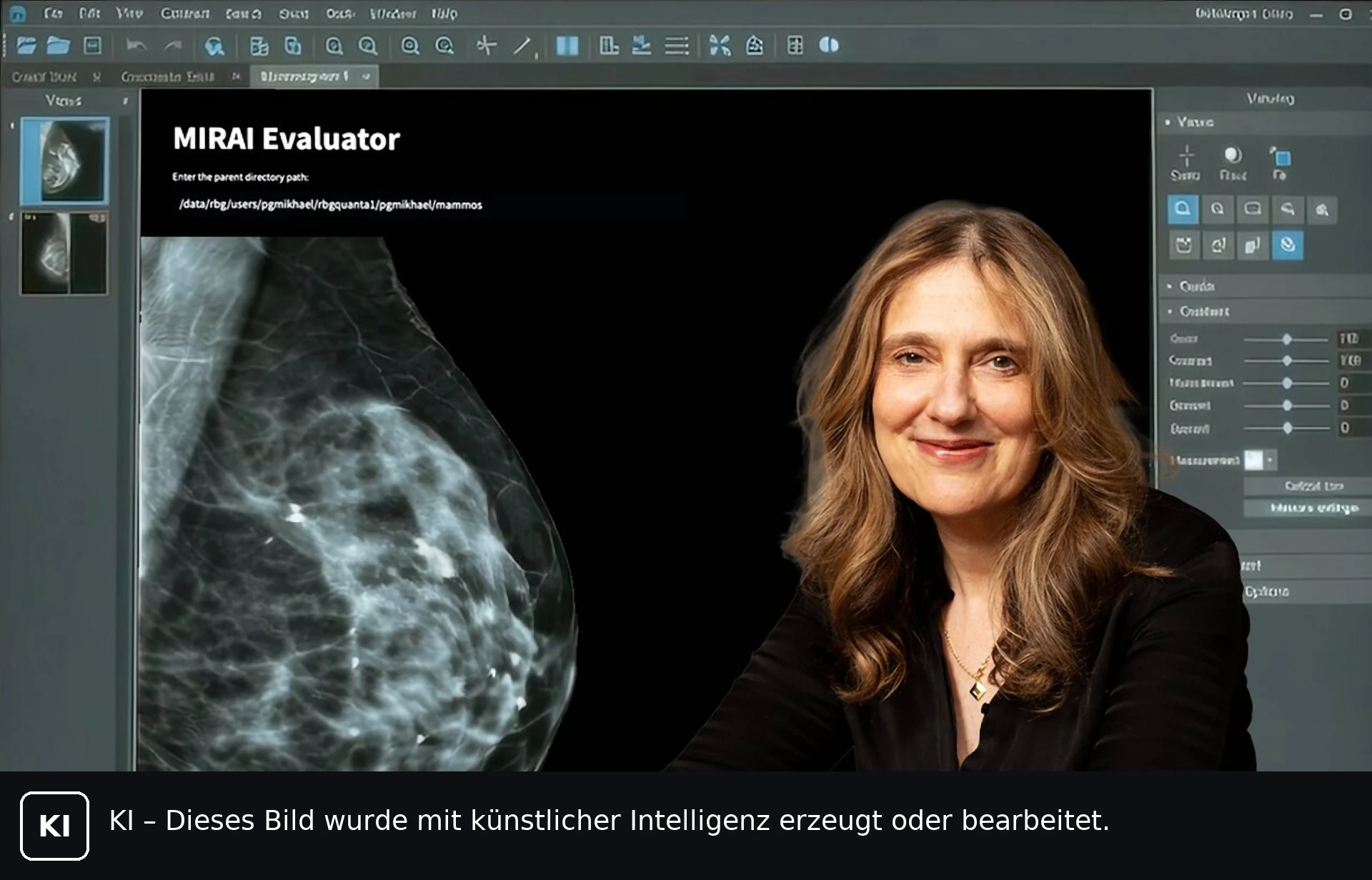Open the View menu
Viewport: 1372px width, 880px height.
[x=129, y=14]
